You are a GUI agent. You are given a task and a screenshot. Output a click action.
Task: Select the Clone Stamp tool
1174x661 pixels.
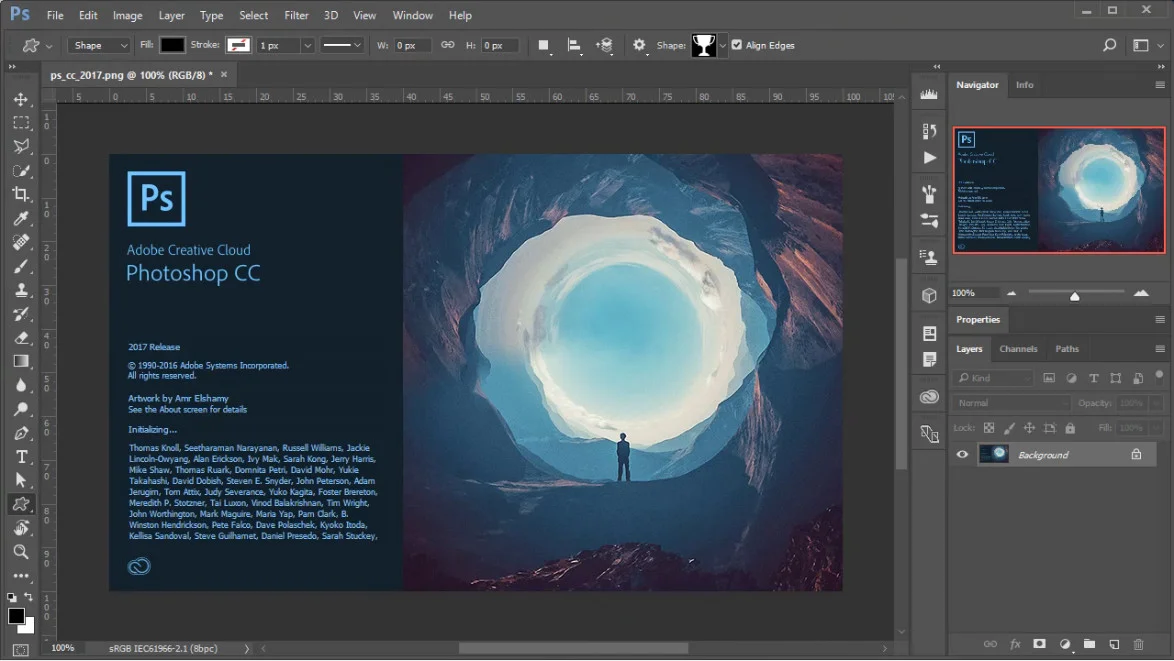(22, 290)
